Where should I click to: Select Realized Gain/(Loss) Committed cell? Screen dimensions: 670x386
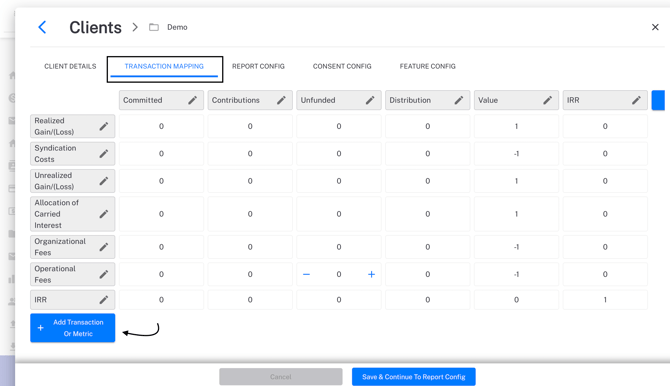click(161, 126)
